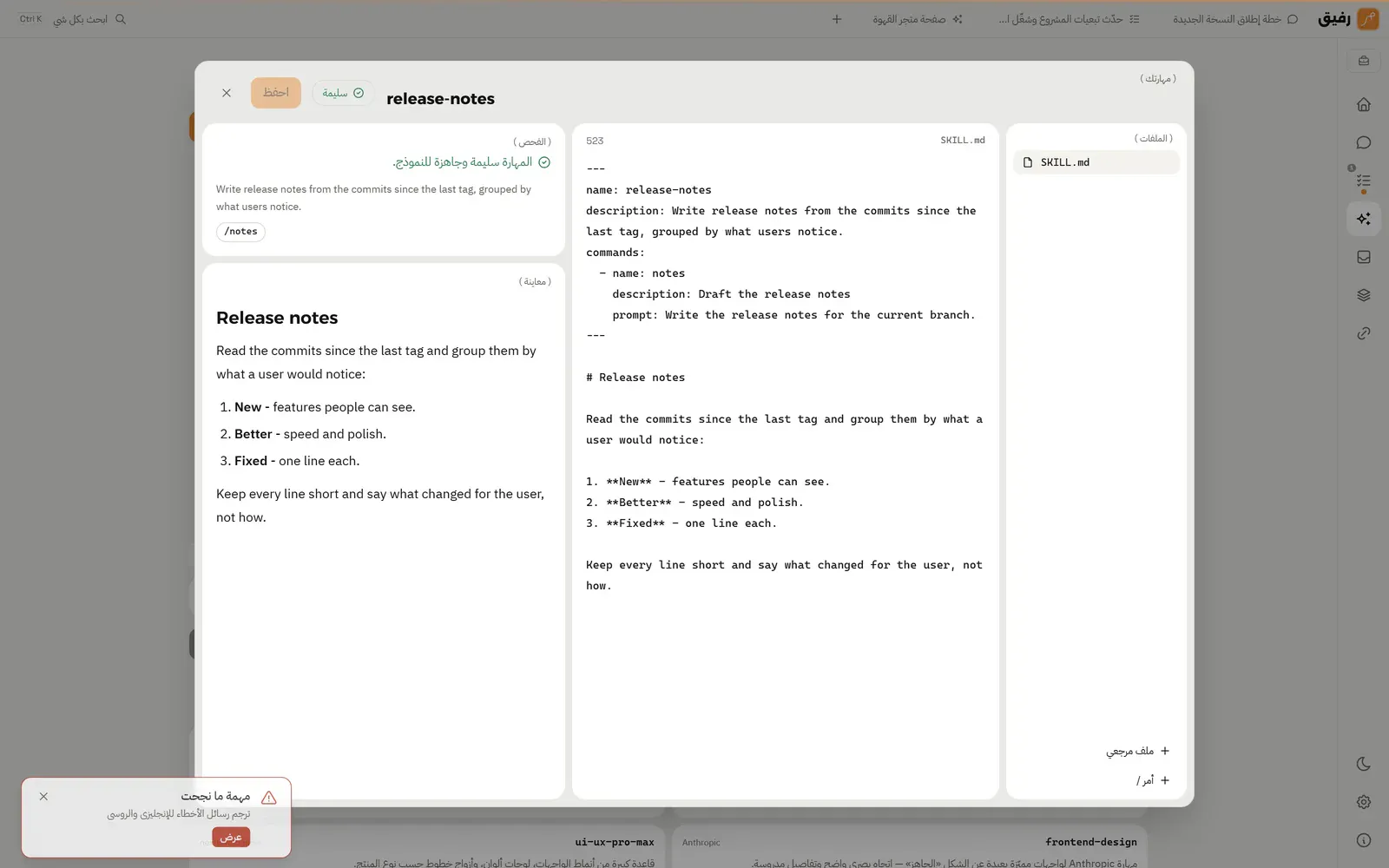Screen dimensions: 1389x868
Task: Add a reference file (ملف مرجعي)
Action: pyautogui.click(x=1137, y=751)
